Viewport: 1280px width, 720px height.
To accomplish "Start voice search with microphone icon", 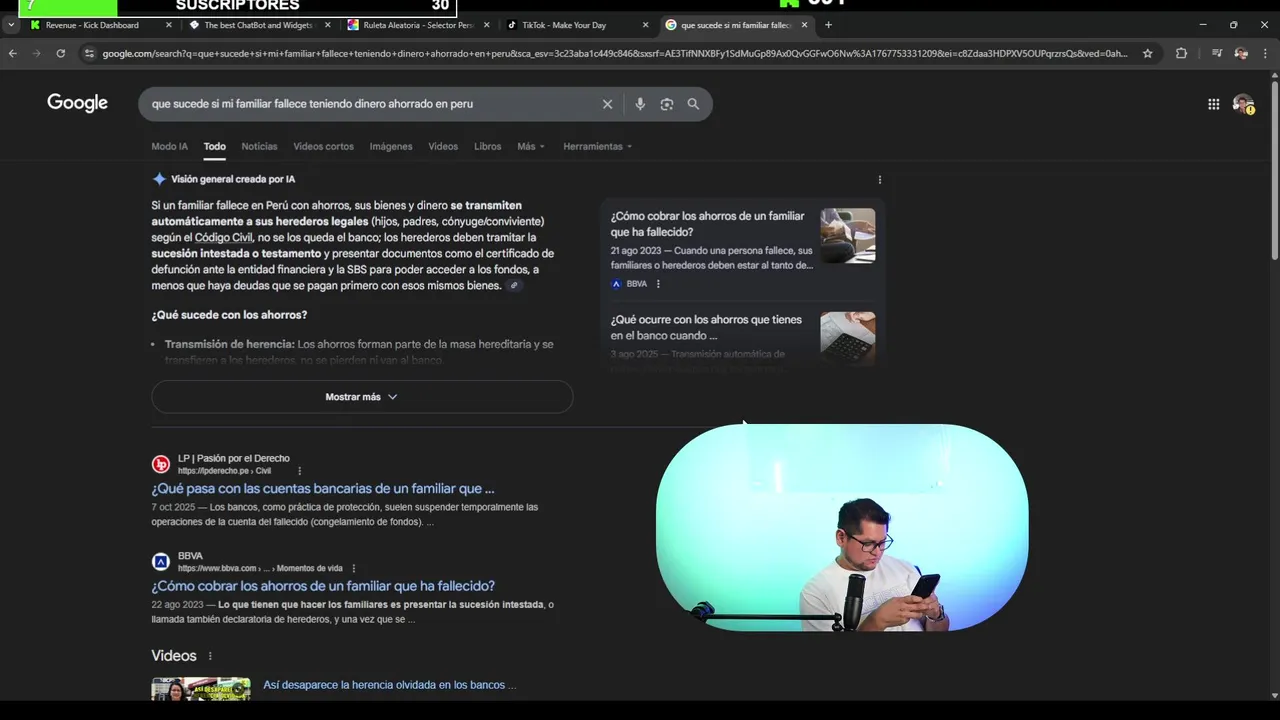I will click(x=640, y=104).
